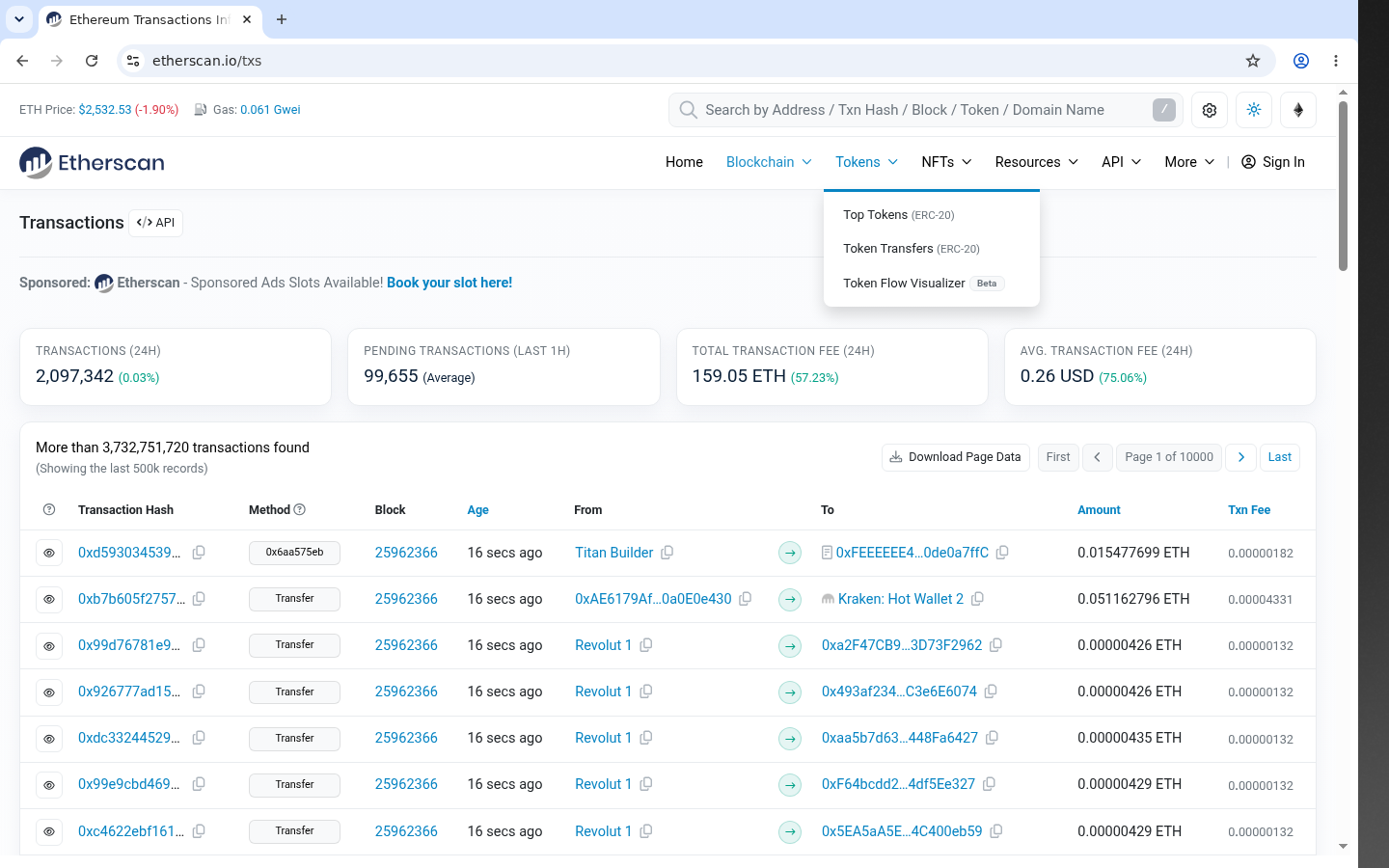Copy hash 0xd593034539 with copy icon
1389x868 pixels.
(199, 553)
